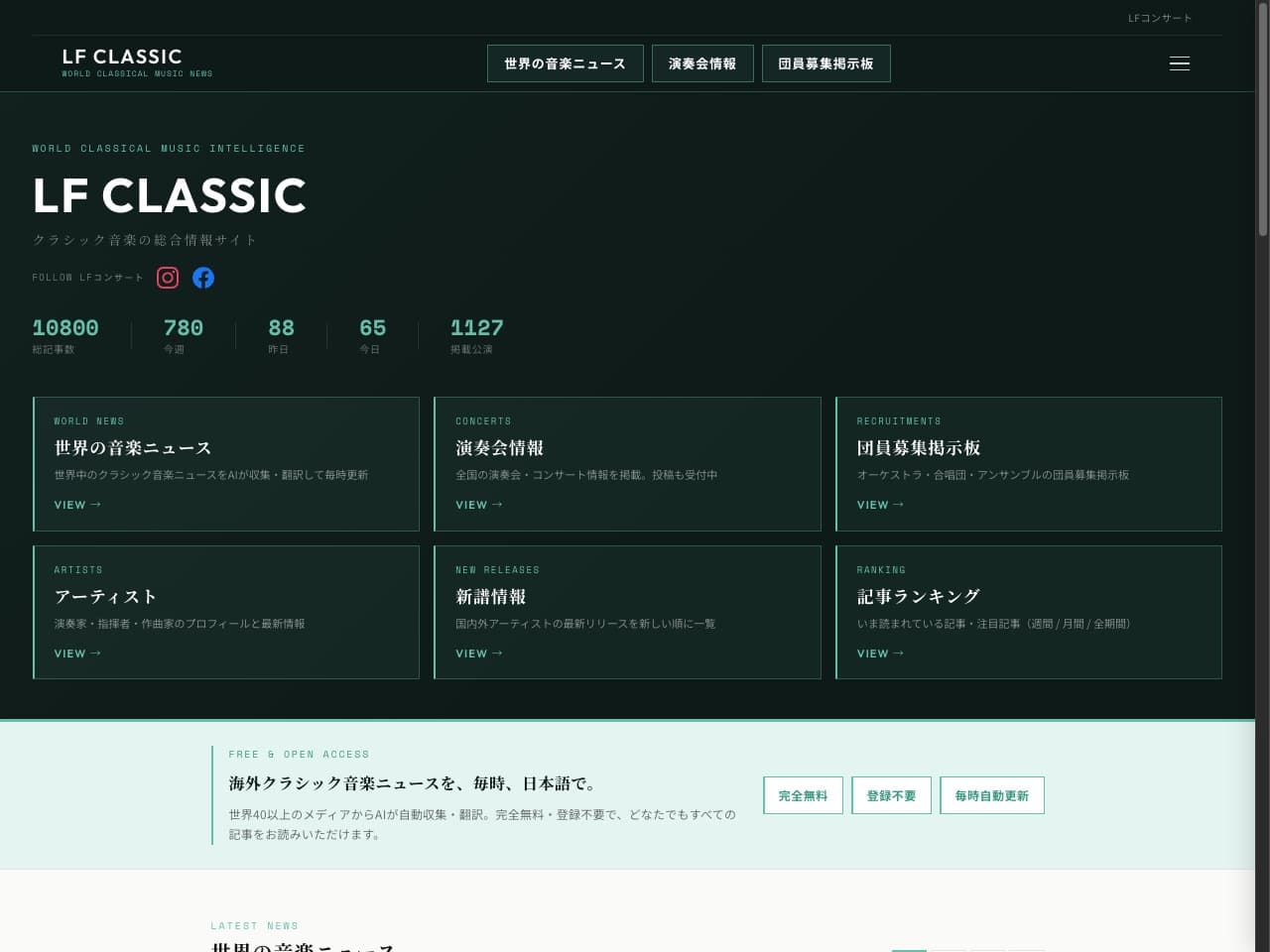Click the 65 today stat
Image resolution: width=1270 pixels, height=952 pixels.
click(x=372, y=335)
